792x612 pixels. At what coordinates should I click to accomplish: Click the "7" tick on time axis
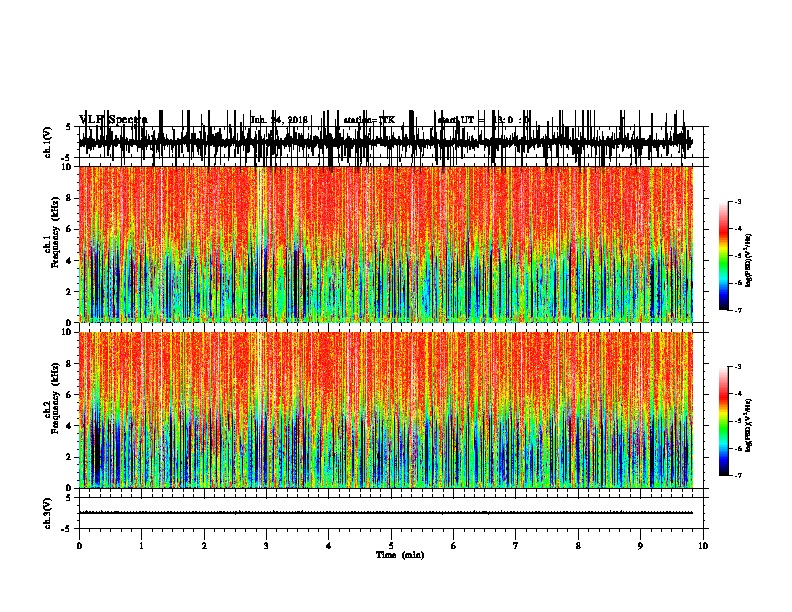(x=516, y=546)
